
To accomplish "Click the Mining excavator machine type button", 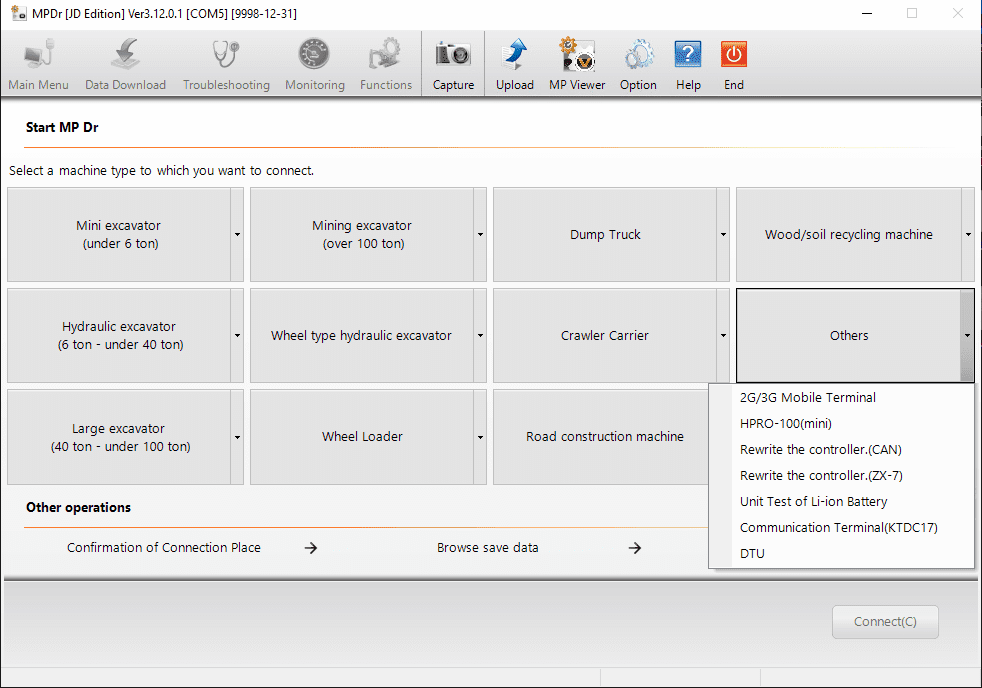I will (361, 235).
